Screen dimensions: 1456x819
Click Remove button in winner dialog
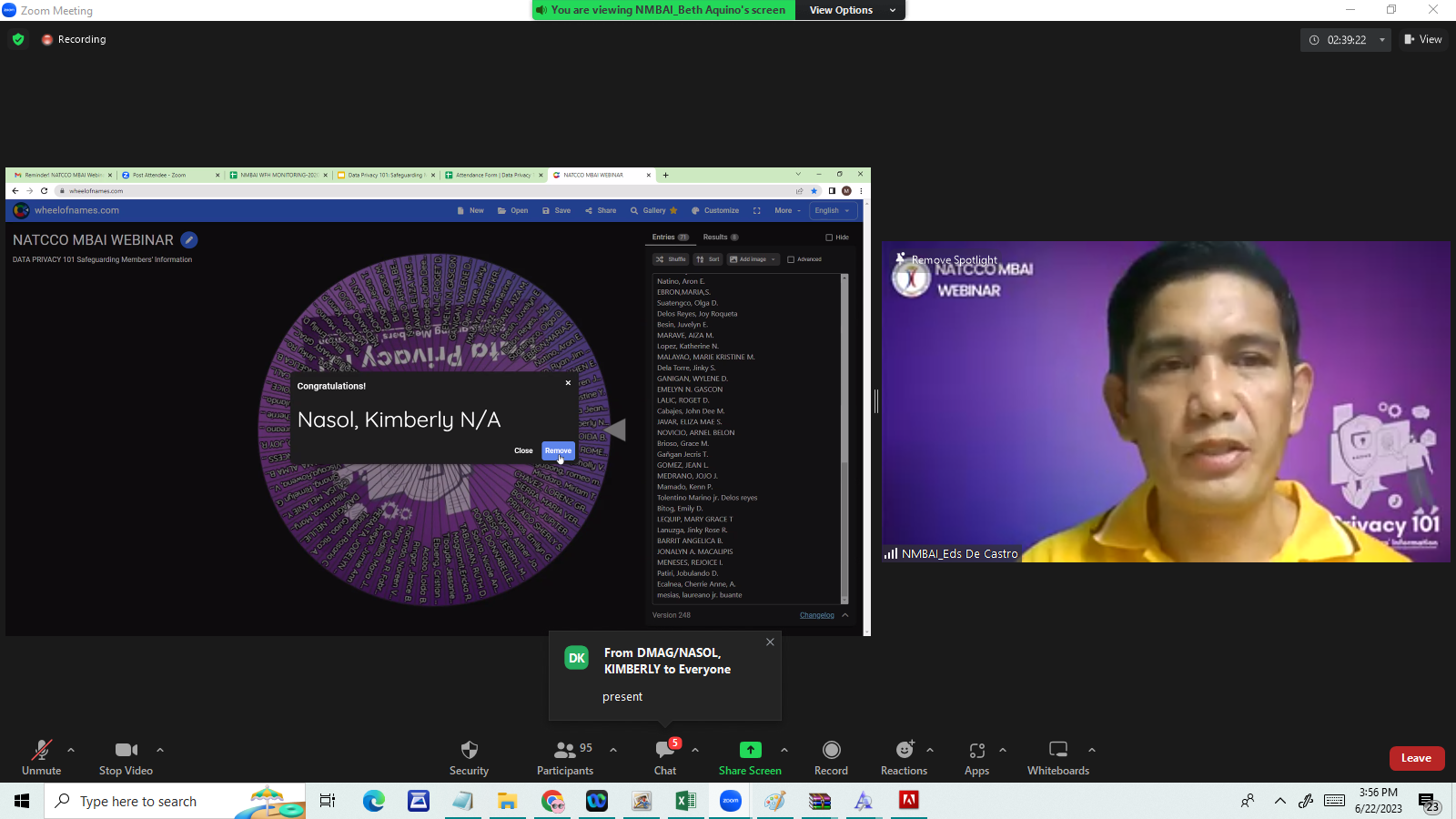click(x=559, y=450)
